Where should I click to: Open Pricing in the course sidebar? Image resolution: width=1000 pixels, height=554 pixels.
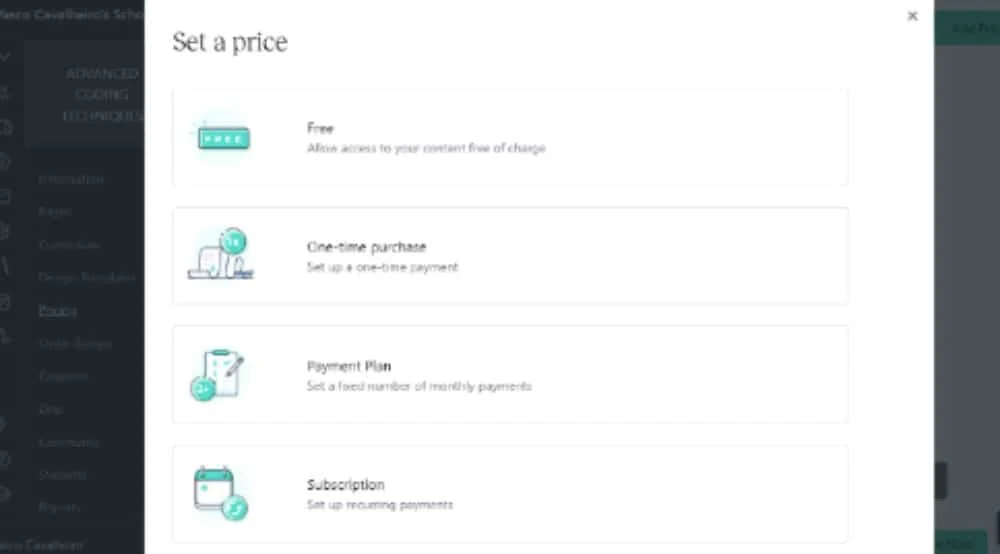57,310
